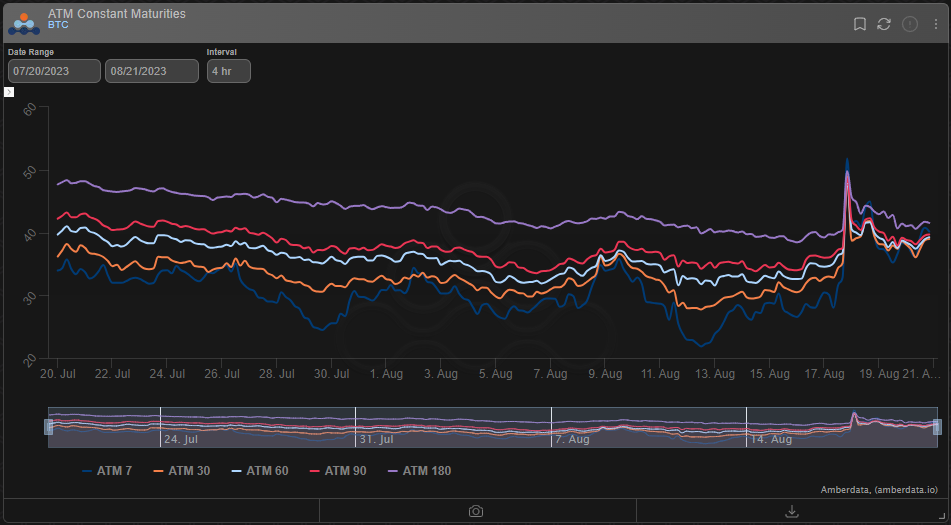
Task: Click the 60 y-axis label
Action: (x=29, y=110)
